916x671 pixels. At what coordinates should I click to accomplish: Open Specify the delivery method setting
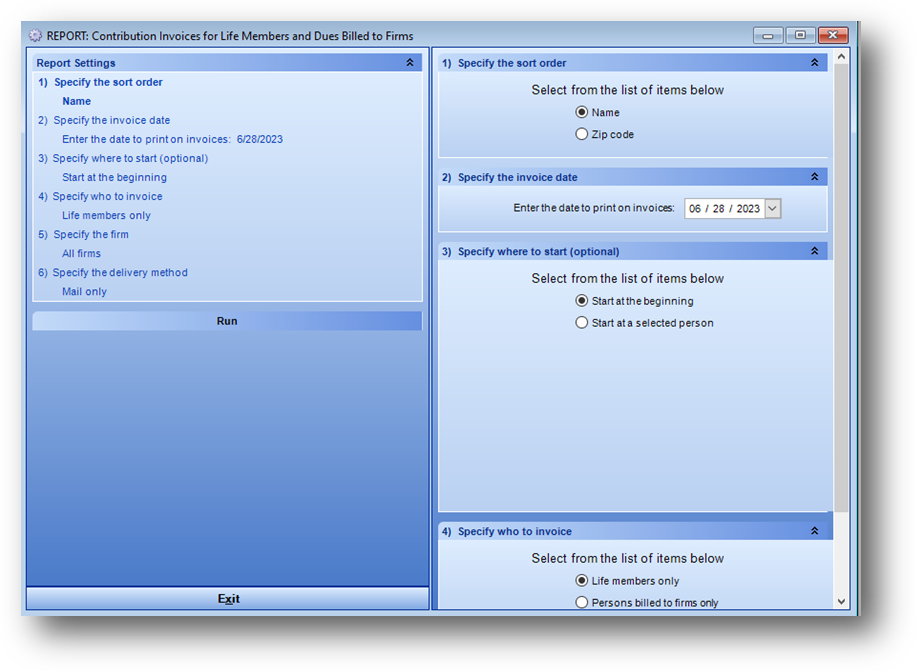pos(120,272)
